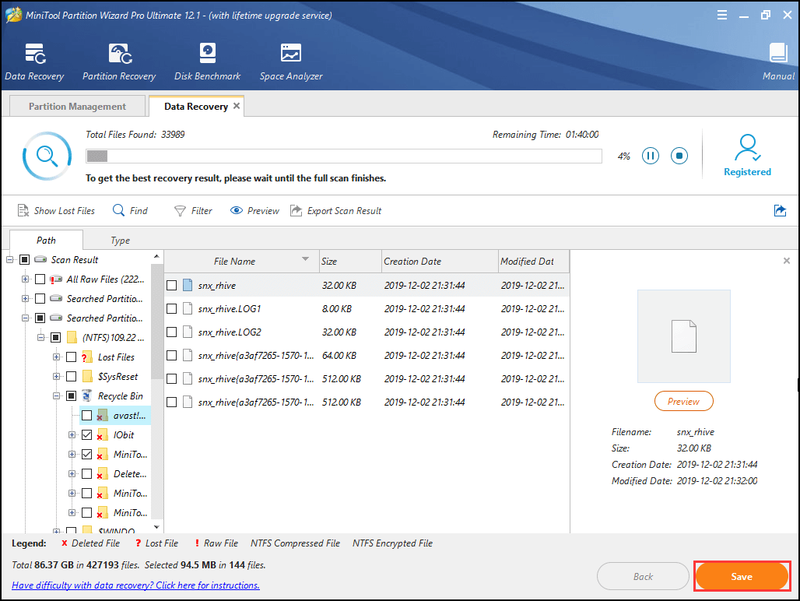This screenshot has width=800, height=601.
Task: Stop the scan with the stop button
Action: pos(679,156)
